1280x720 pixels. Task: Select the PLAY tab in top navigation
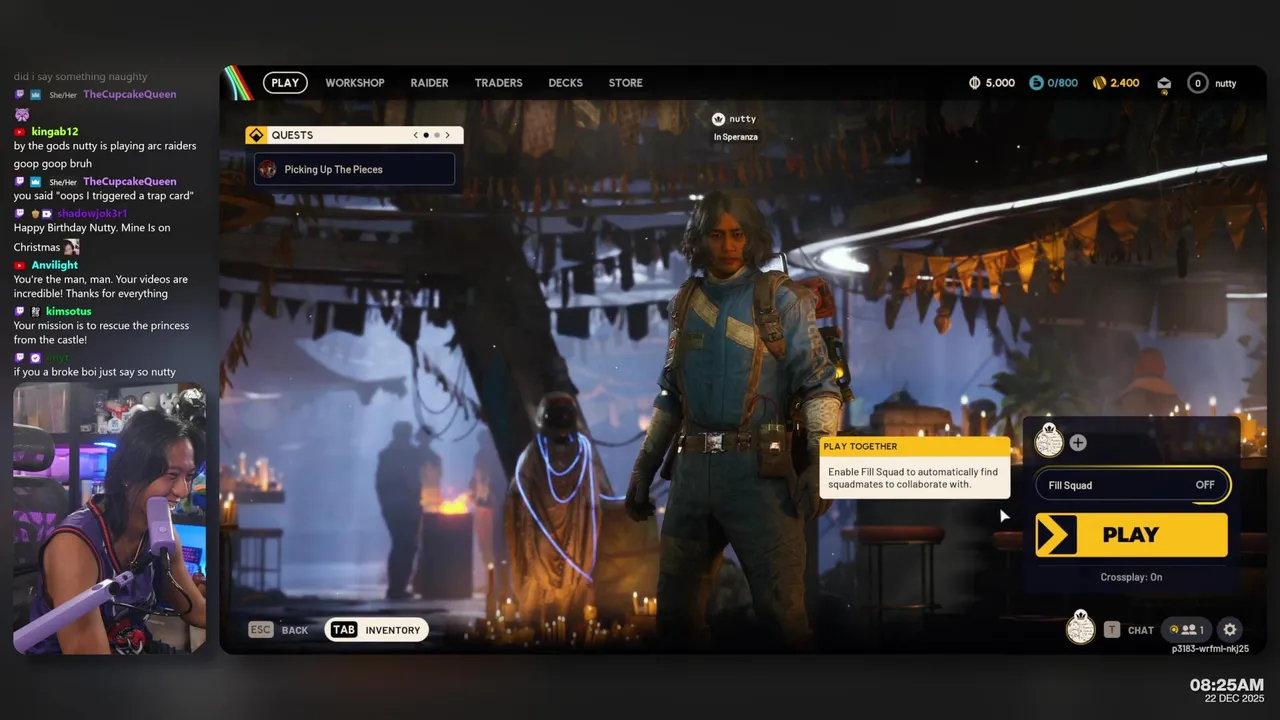coord(285,83)
